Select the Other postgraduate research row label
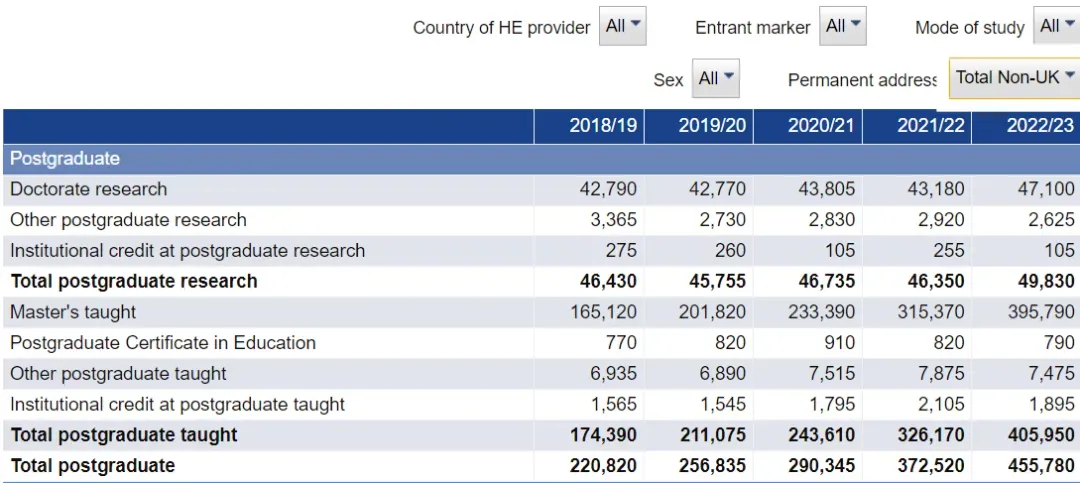Viewport: 1080px width, 483px height. [x=128, y=220]
